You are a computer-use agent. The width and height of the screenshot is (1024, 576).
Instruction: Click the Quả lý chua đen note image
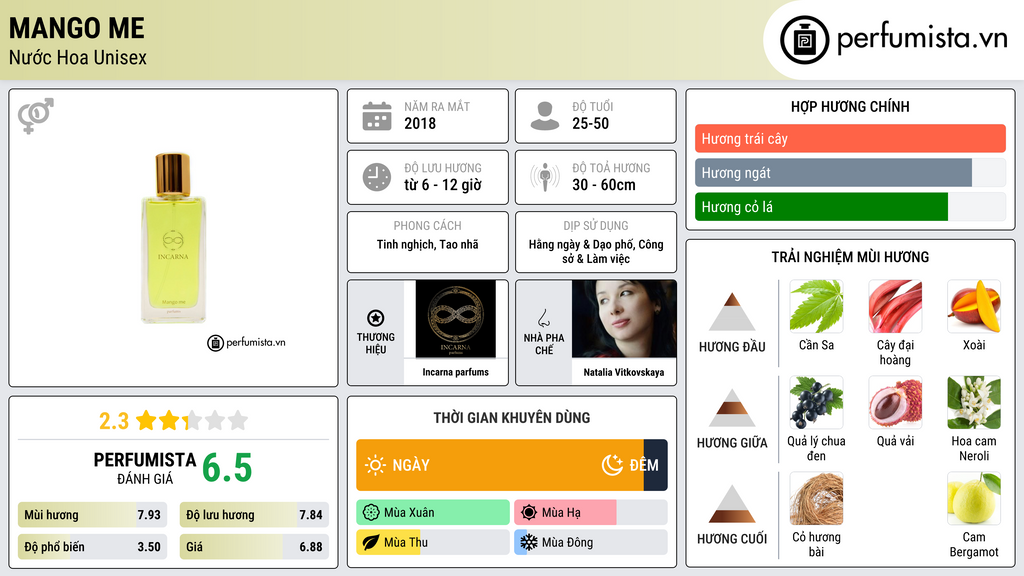point(816,402)
